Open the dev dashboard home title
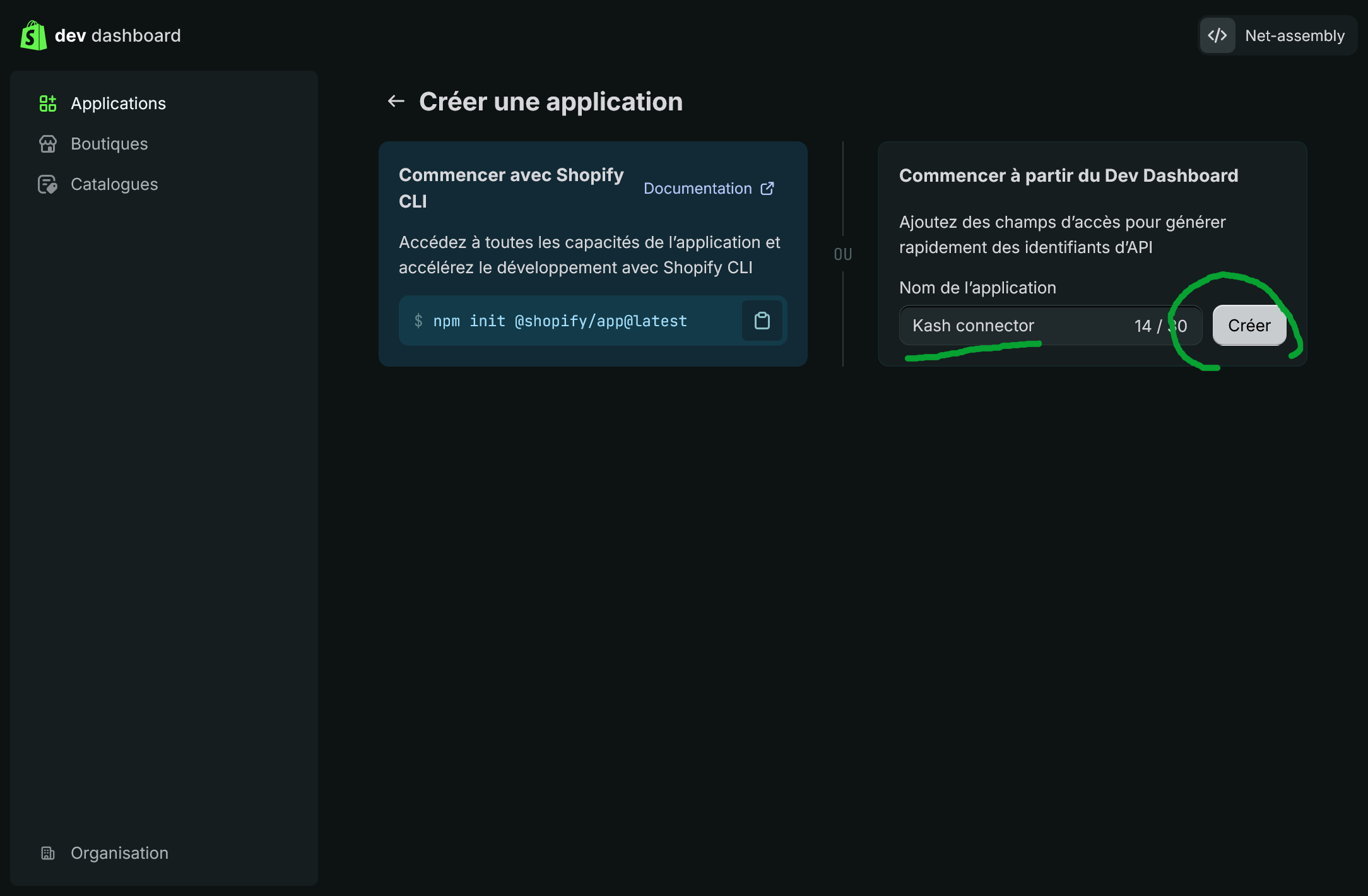Image resolution: width=1368 pixels, height=896 pixels. point(117,35)
